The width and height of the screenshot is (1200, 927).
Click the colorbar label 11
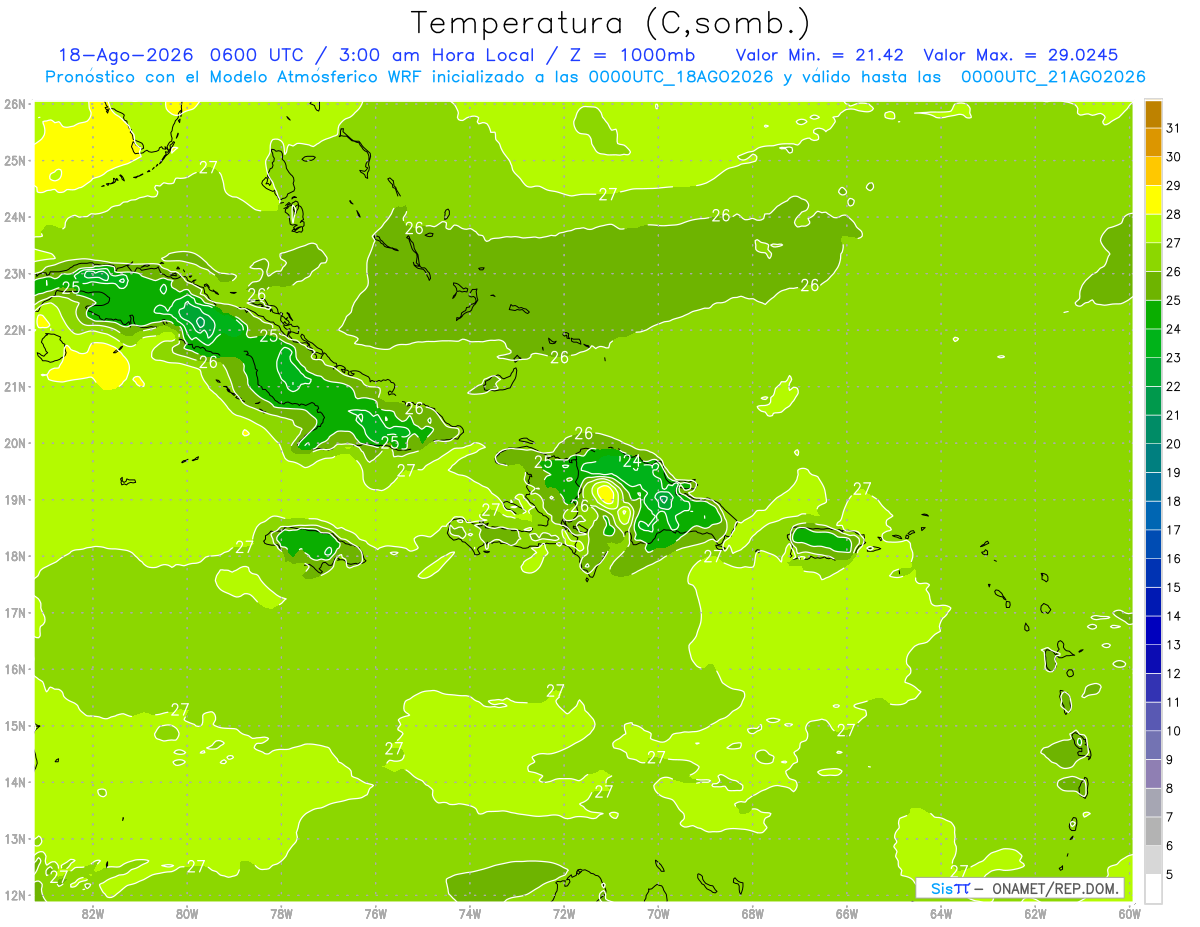click(1173, 702)
